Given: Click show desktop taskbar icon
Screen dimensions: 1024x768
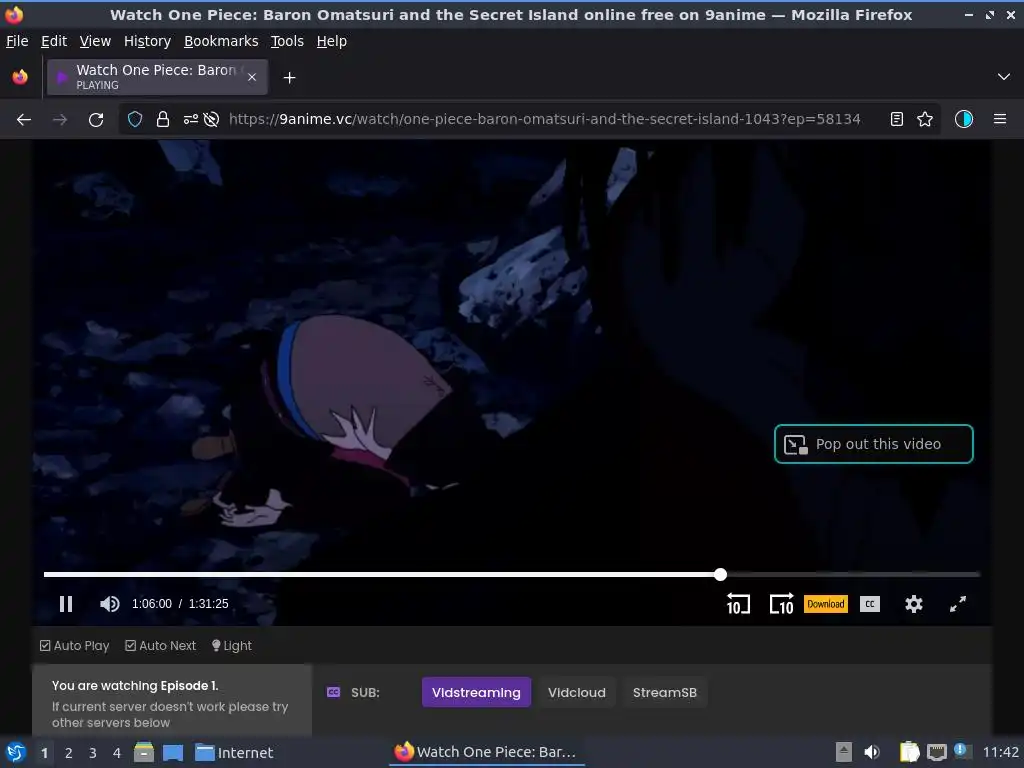Looking at the screenshot, I should click(x=172, y=752).
